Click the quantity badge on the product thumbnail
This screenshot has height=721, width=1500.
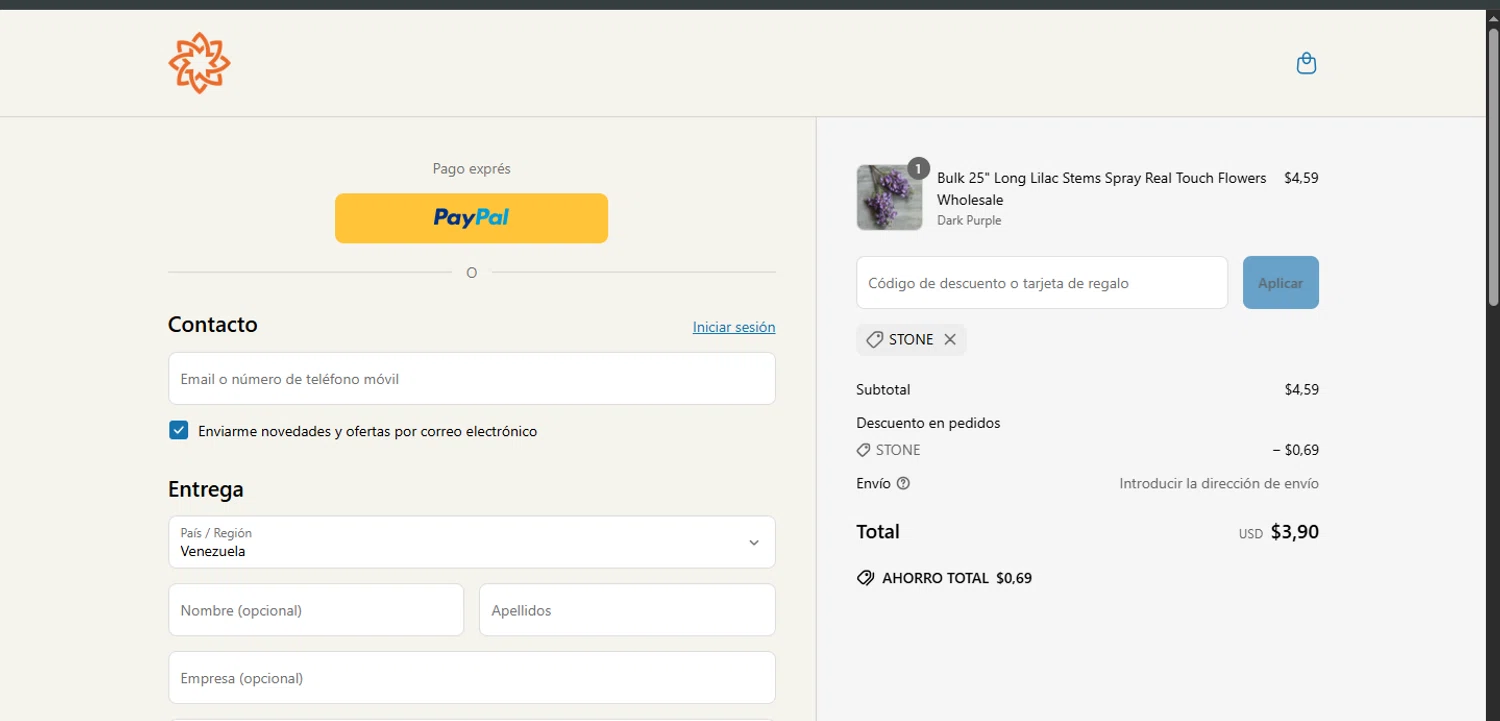tap(918, 168)
